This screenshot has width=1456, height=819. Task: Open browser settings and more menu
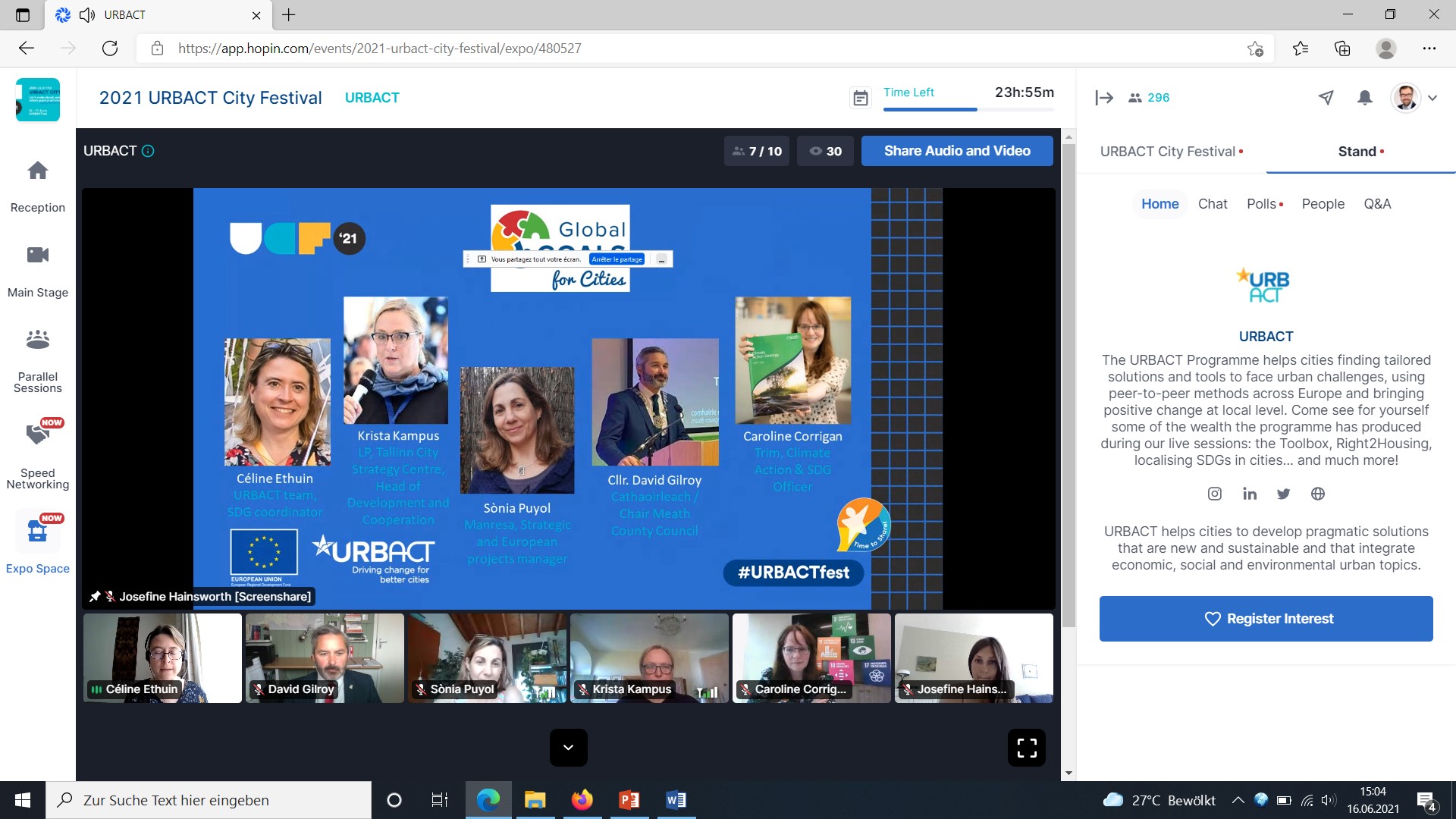[x=1429, y=49]
